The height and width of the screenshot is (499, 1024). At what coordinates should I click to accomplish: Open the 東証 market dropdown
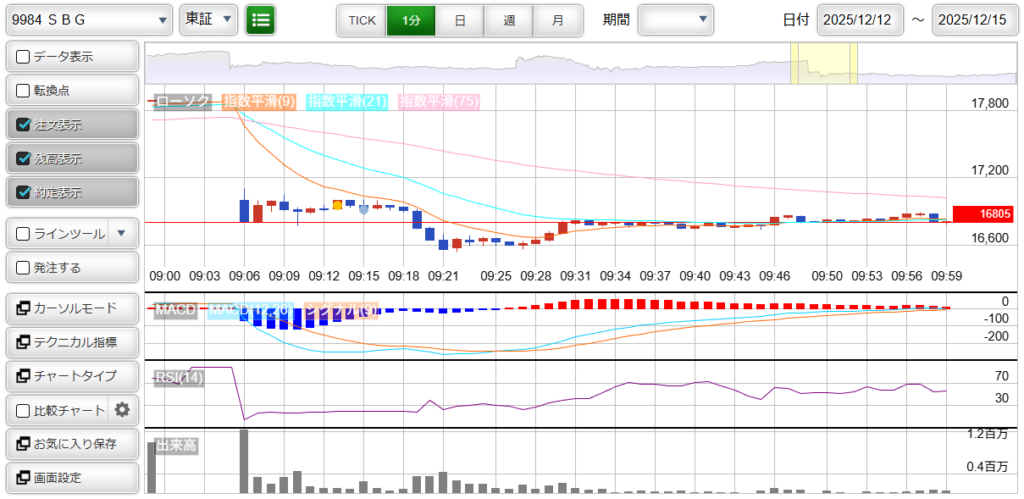[x=208, y=19]
